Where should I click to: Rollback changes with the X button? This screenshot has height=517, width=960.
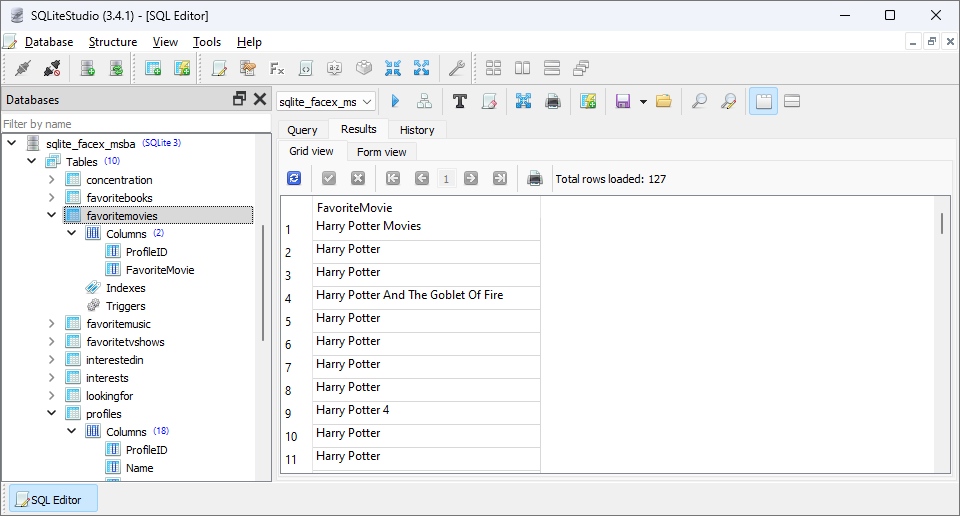pyautogui.click(x=358, y=178)
